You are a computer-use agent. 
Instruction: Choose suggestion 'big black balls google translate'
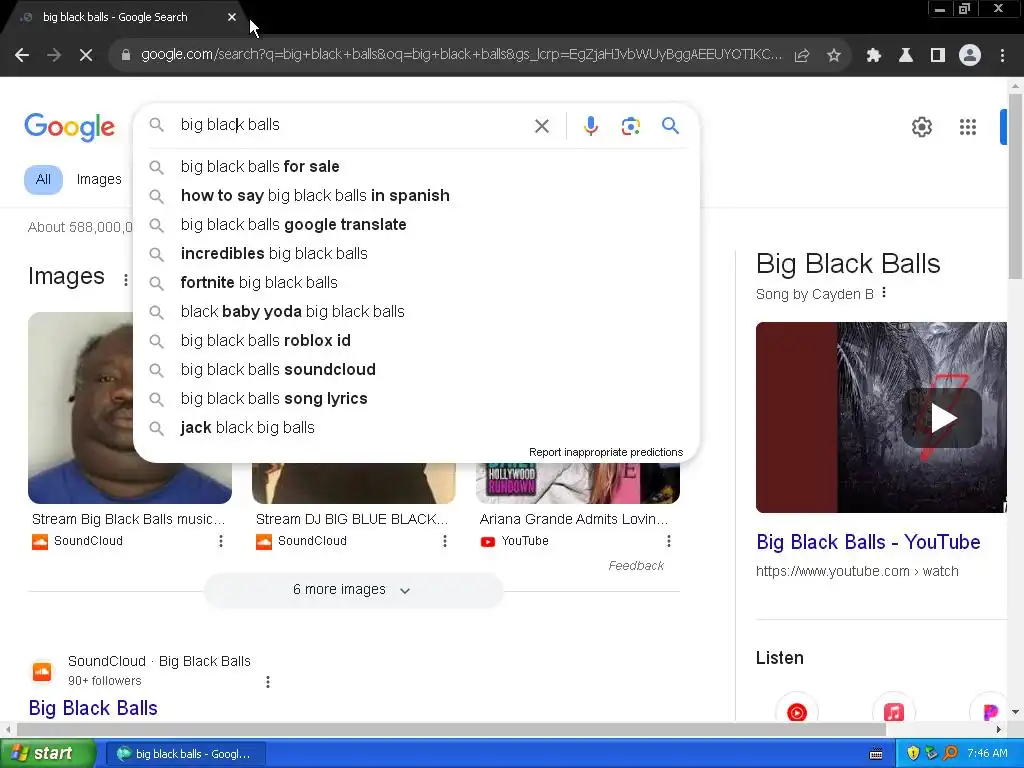pyautogui.click(x=416, y=225)
